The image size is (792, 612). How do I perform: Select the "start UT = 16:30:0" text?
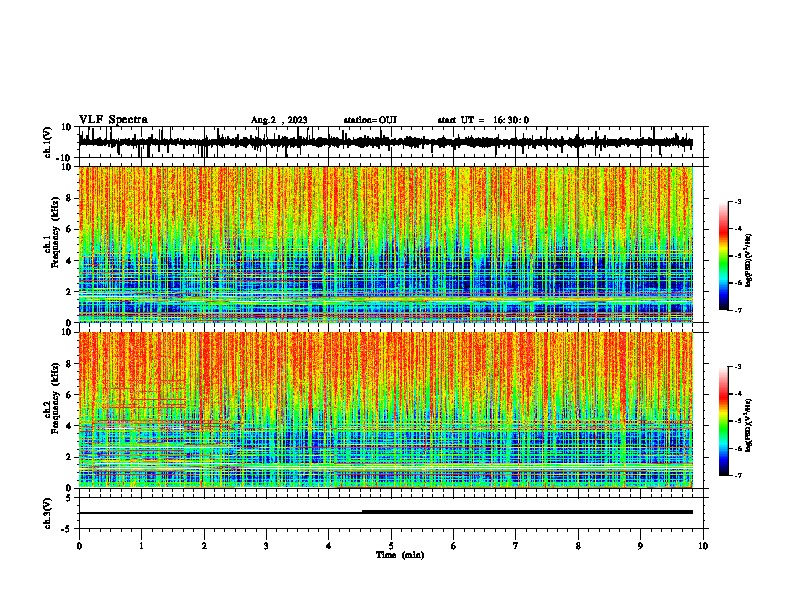tap(483, 120)
